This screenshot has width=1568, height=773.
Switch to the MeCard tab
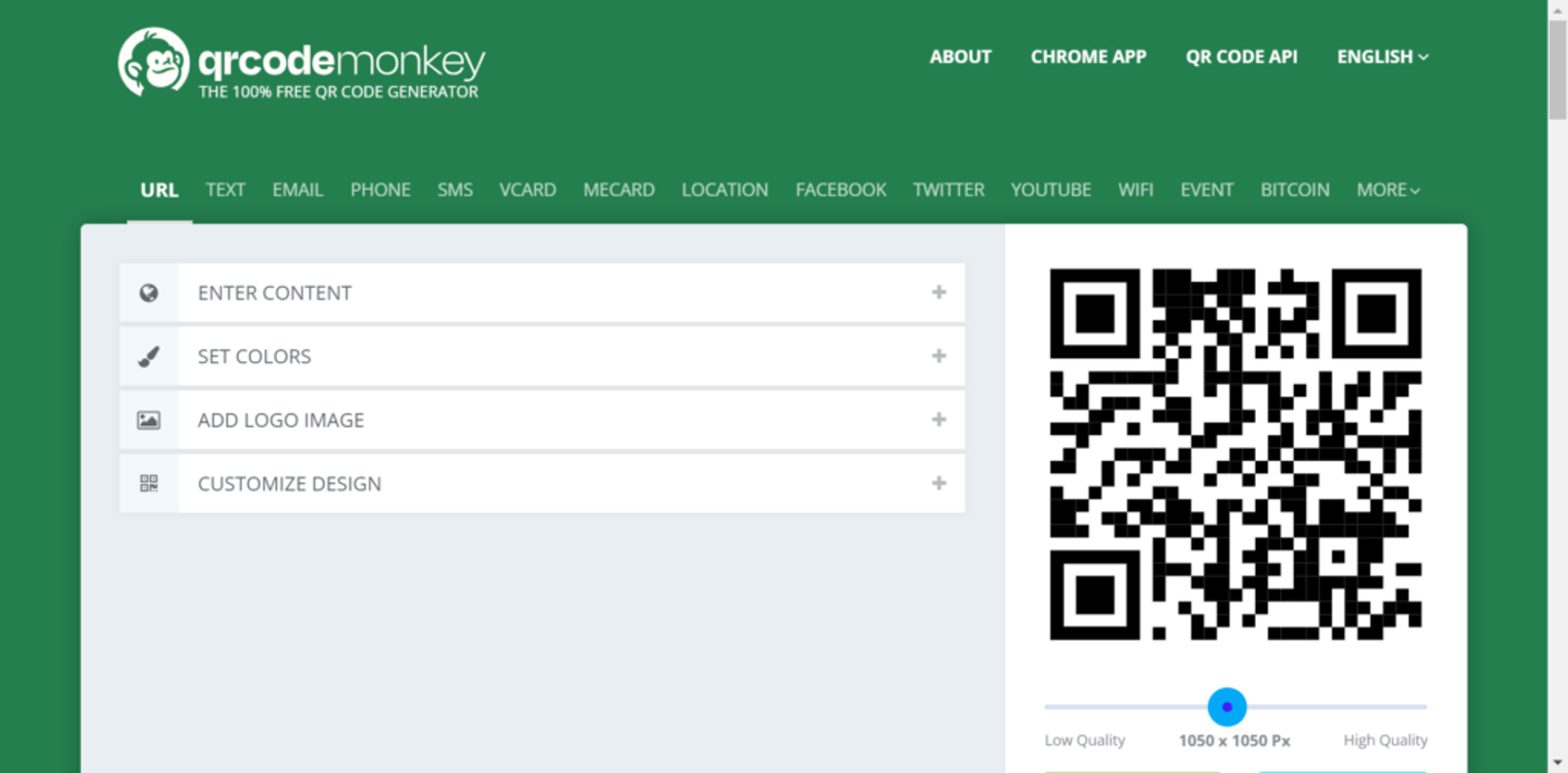[x=619, y=190]
